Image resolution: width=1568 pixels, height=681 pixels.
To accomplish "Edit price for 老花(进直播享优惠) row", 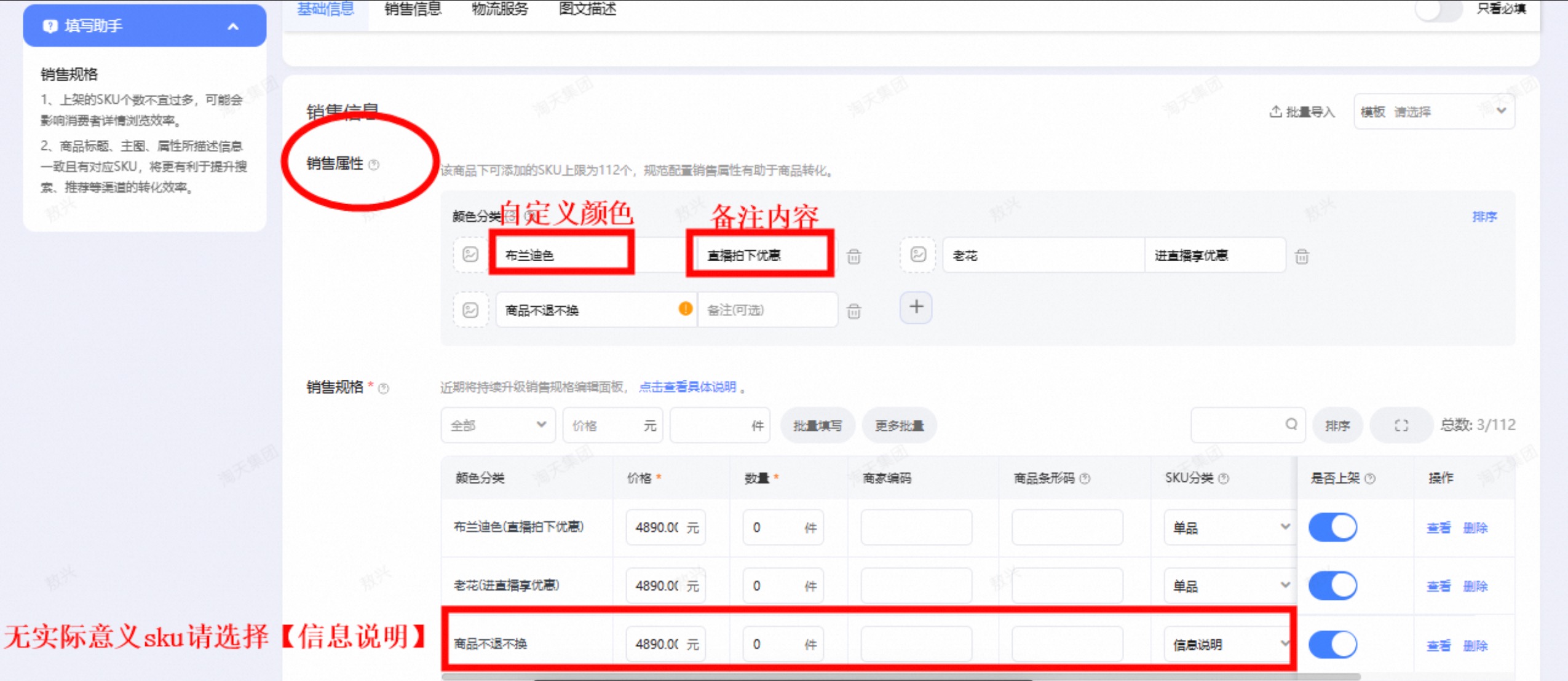I will [x=665, y=585].
